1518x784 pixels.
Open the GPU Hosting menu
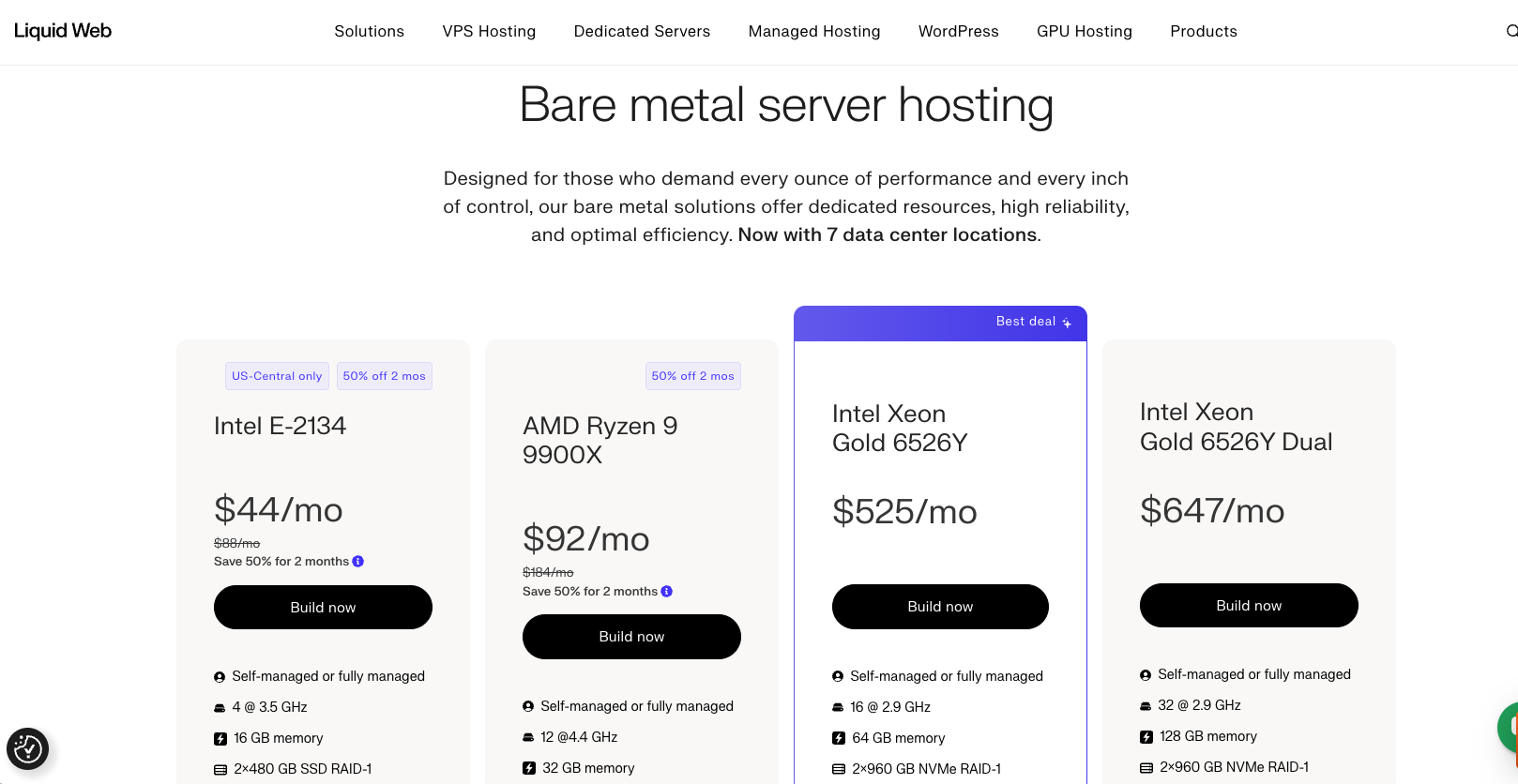[x=1085, y=31]
